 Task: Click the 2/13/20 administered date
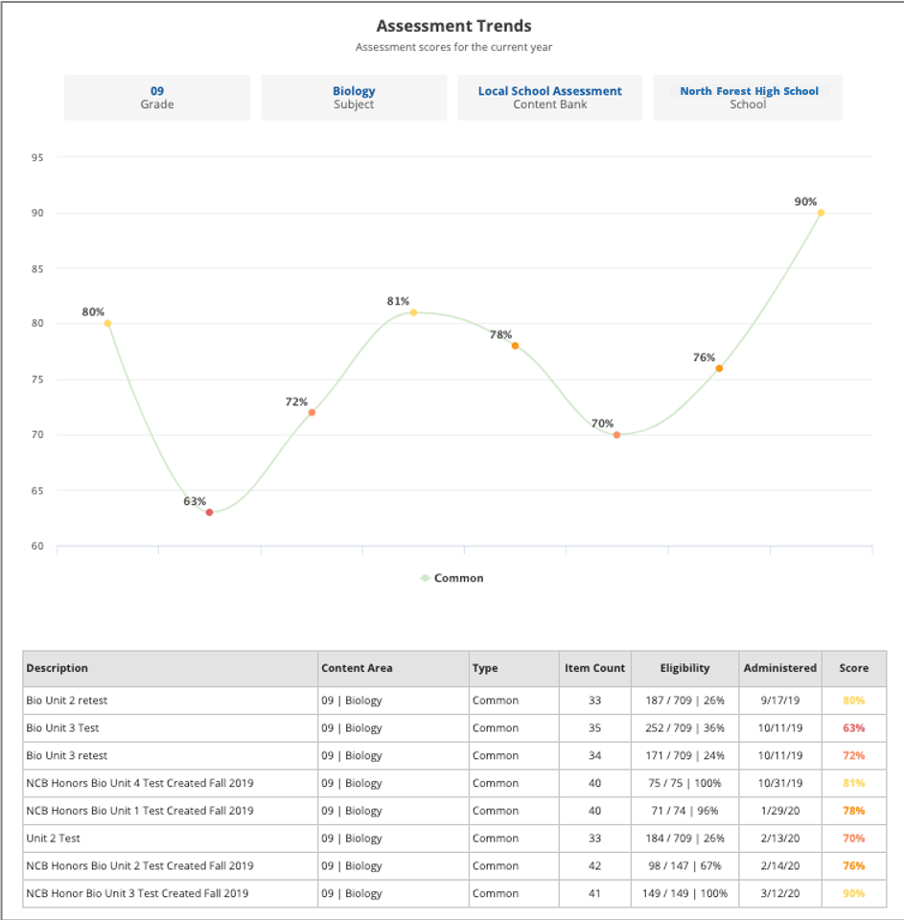780,838
